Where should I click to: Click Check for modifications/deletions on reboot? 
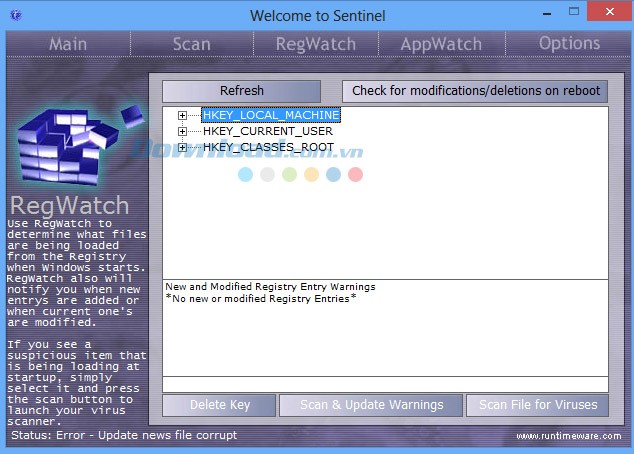coord(475,91)
